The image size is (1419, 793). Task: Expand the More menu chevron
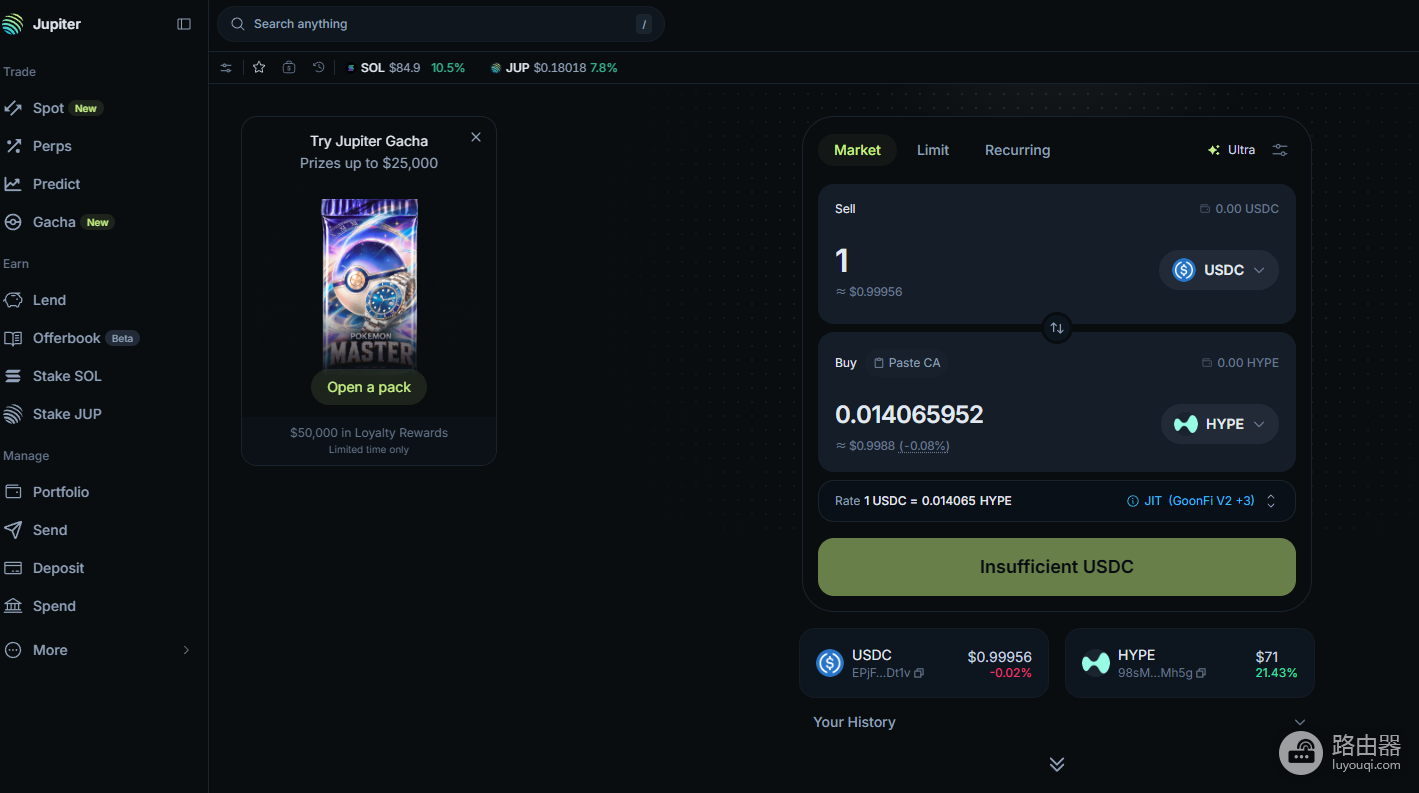coord(186,650)
